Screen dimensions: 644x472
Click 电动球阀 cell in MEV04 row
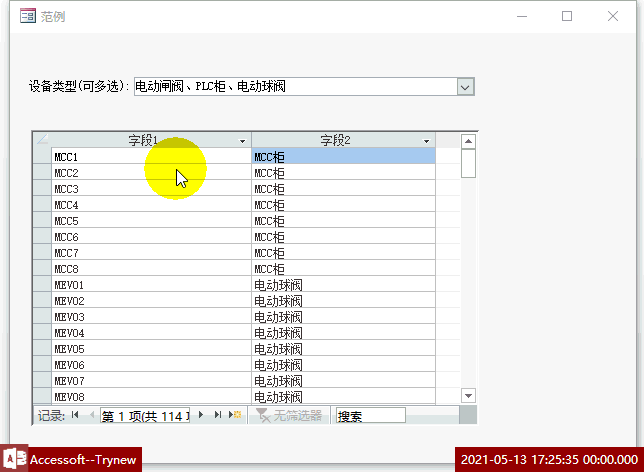pyautogui.click(x=343, y=333)
